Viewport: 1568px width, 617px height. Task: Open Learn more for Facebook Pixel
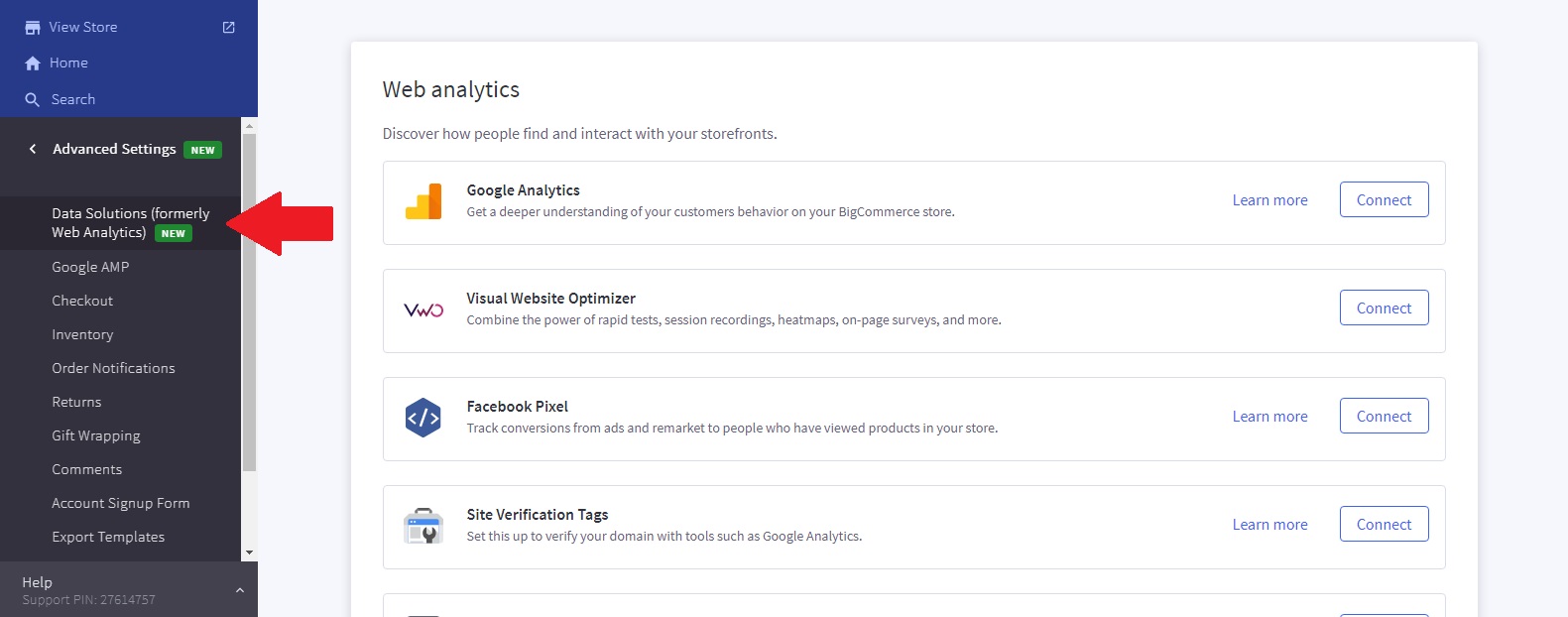pos(1269,417)
